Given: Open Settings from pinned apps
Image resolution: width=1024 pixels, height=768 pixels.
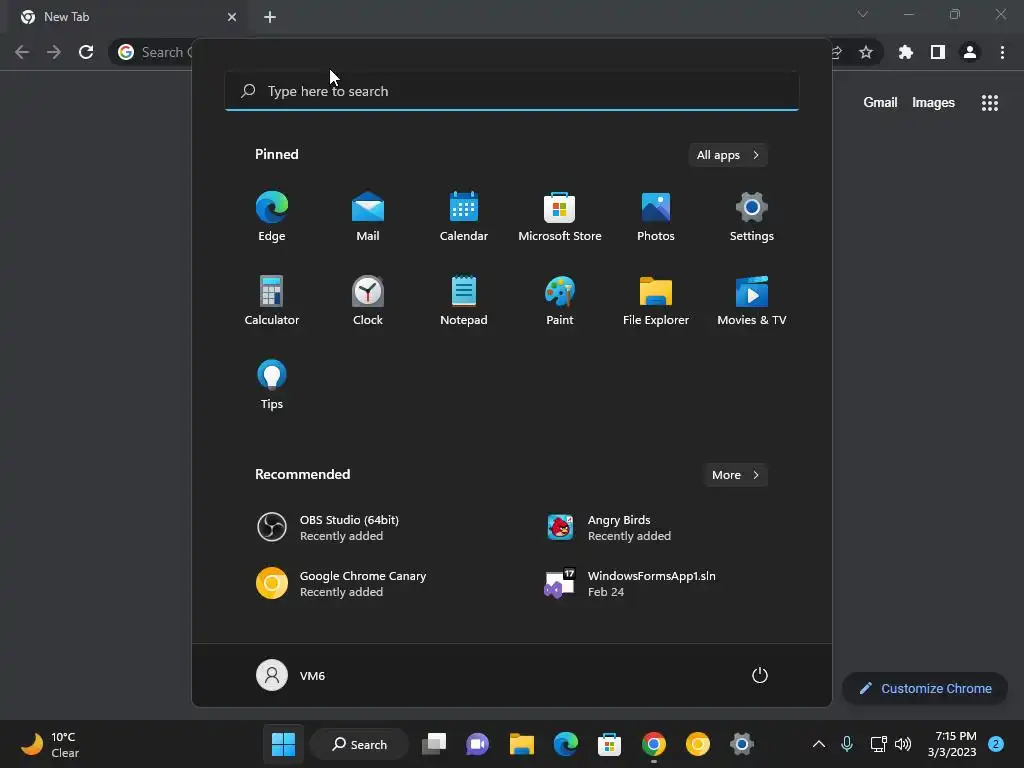Looking at the screenshot, I should 752,216.
